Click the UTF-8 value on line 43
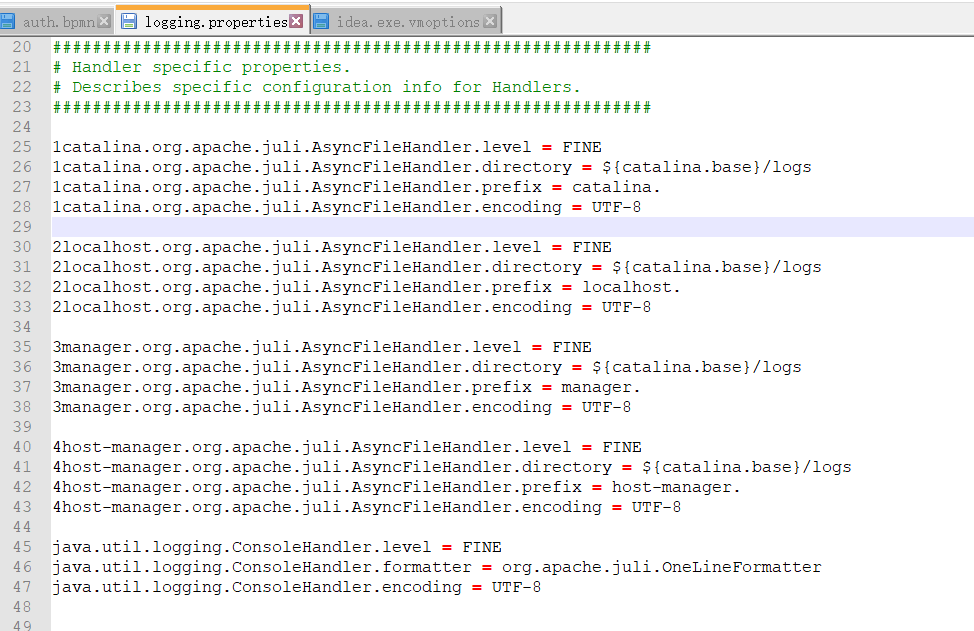974x631 pixels. tap(656, 507)
